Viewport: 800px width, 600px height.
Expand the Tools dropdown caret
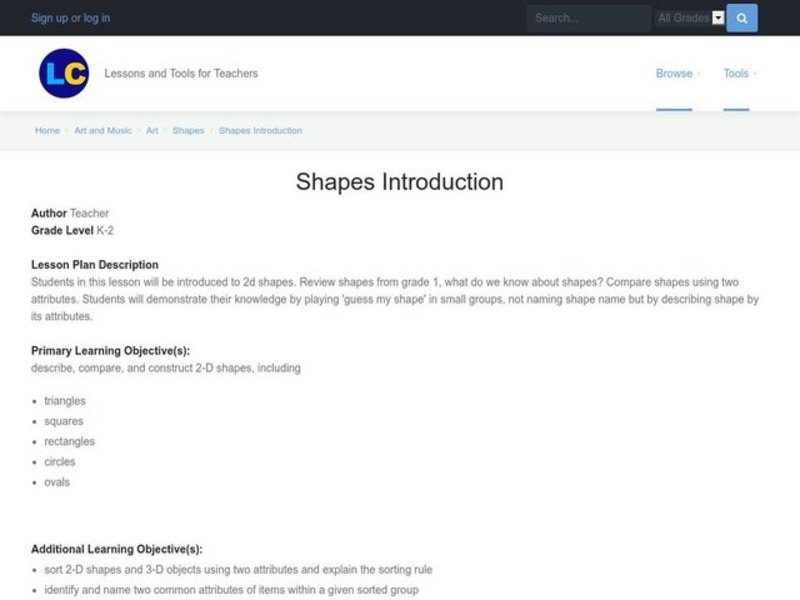[755, 74]
